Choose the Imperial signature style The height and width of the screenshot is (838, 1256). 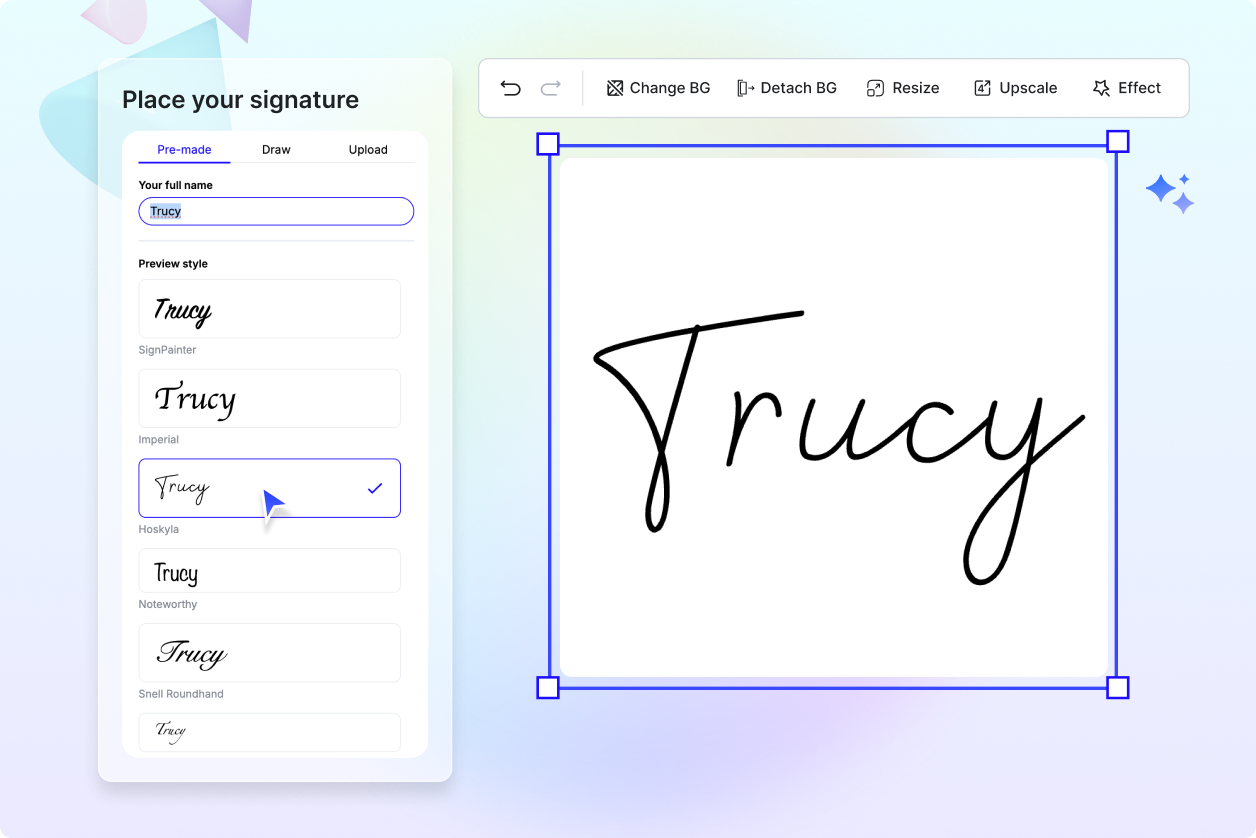pyautogui.click(x=269, y=398)
